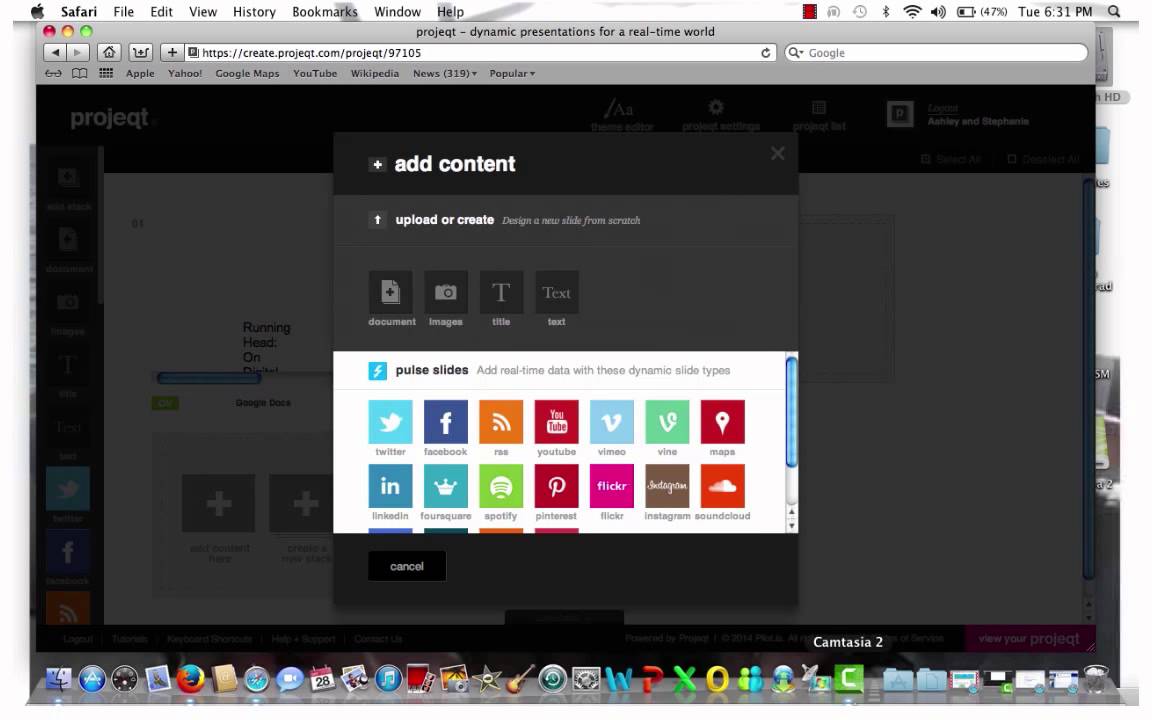
Task: Click the Google search field
Action: click(937, 53)
